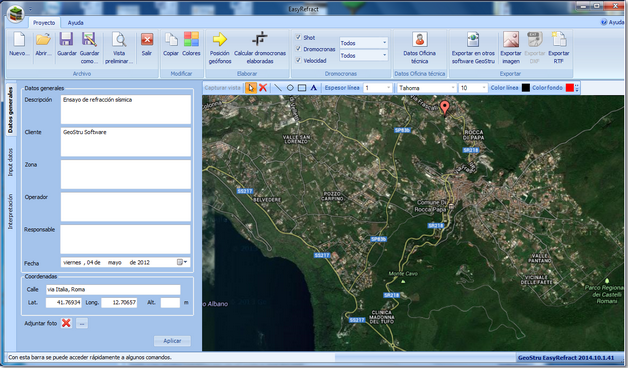Click the Calle address field
This screenshot has height=368, width=628.
(113, 290)
